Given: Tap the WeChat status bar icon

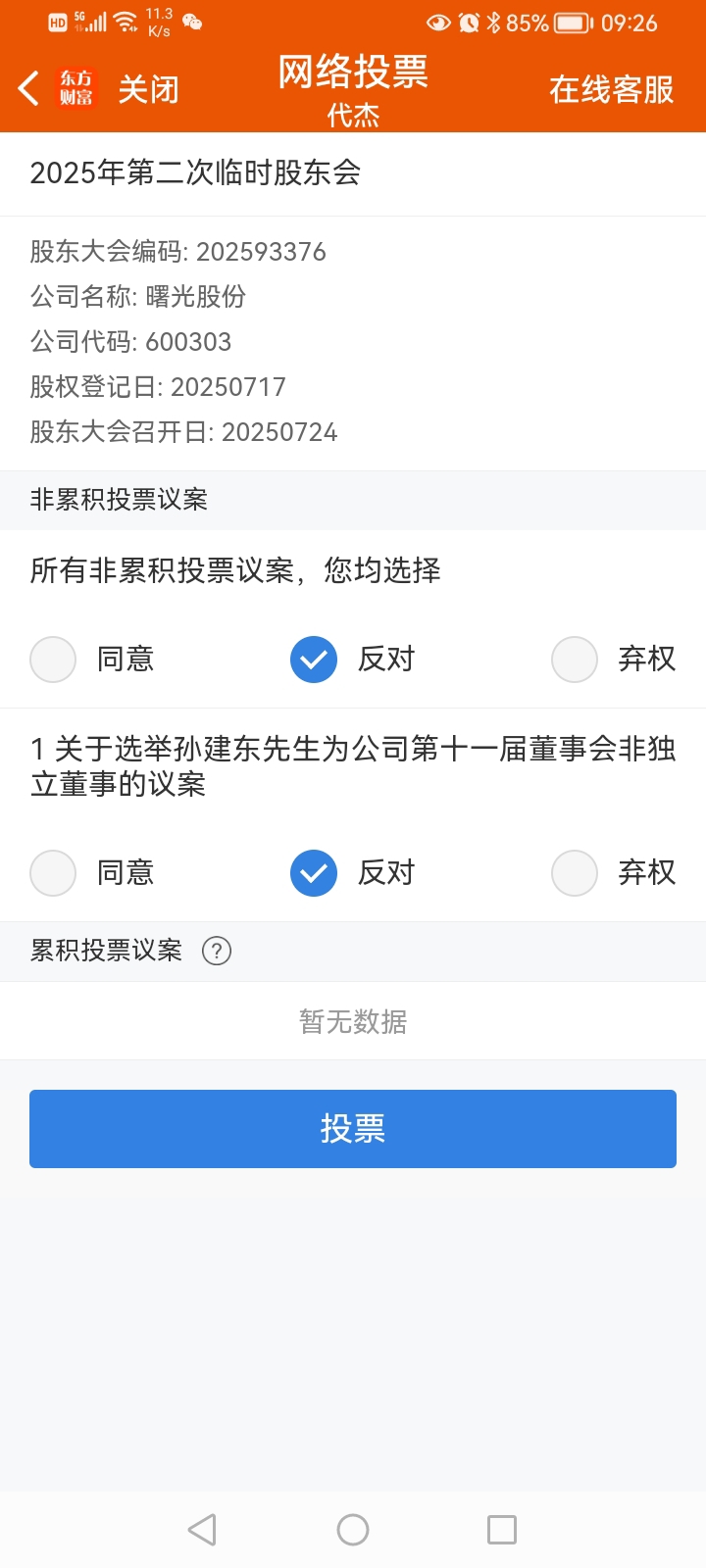Looking at the screenshot, I should click(192, 23).
